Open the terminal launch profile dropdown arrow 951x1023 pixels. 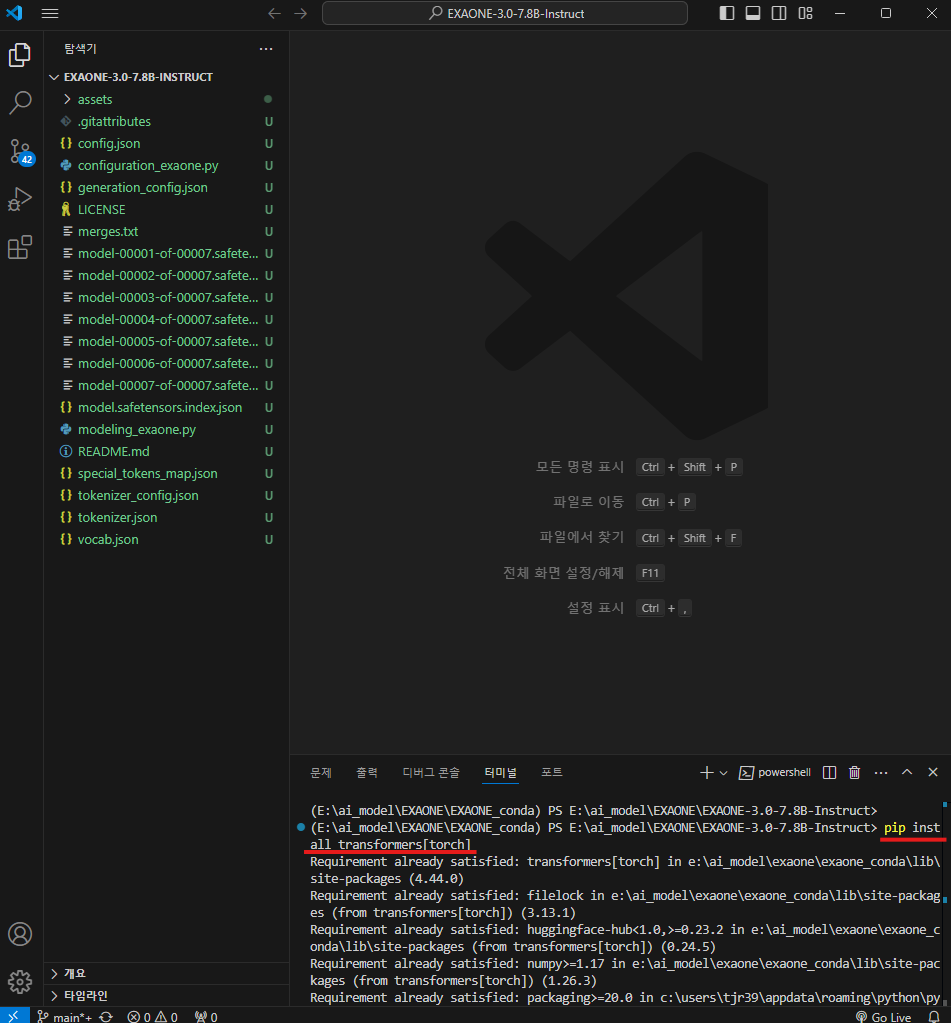[x=723, y=772]
